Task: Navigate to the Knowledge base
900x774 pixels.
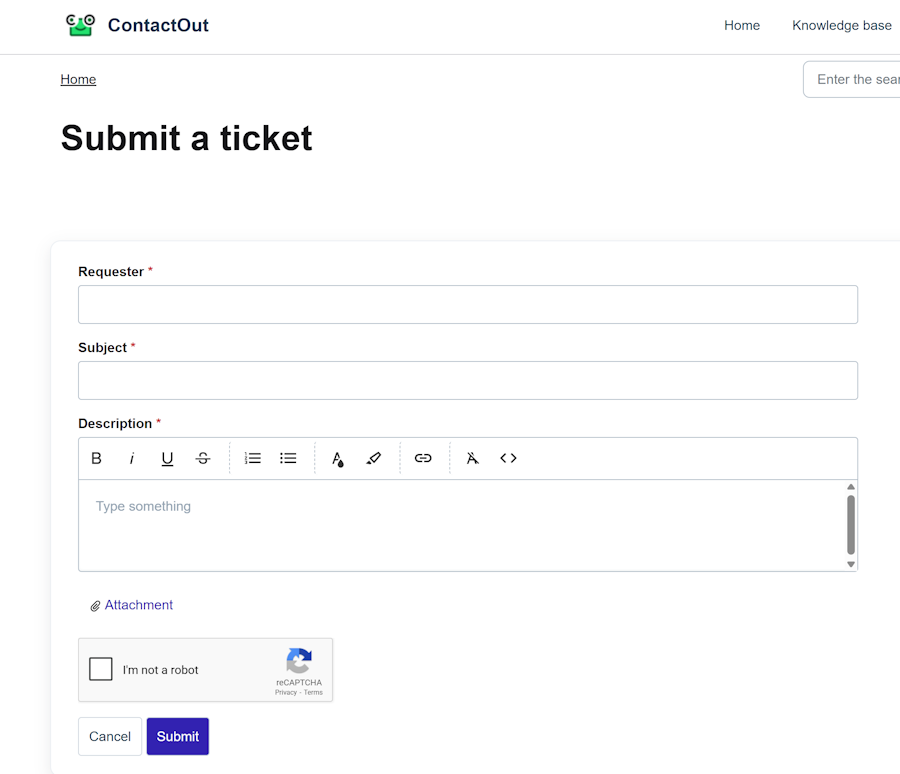Action: click(x=842, y=25)
